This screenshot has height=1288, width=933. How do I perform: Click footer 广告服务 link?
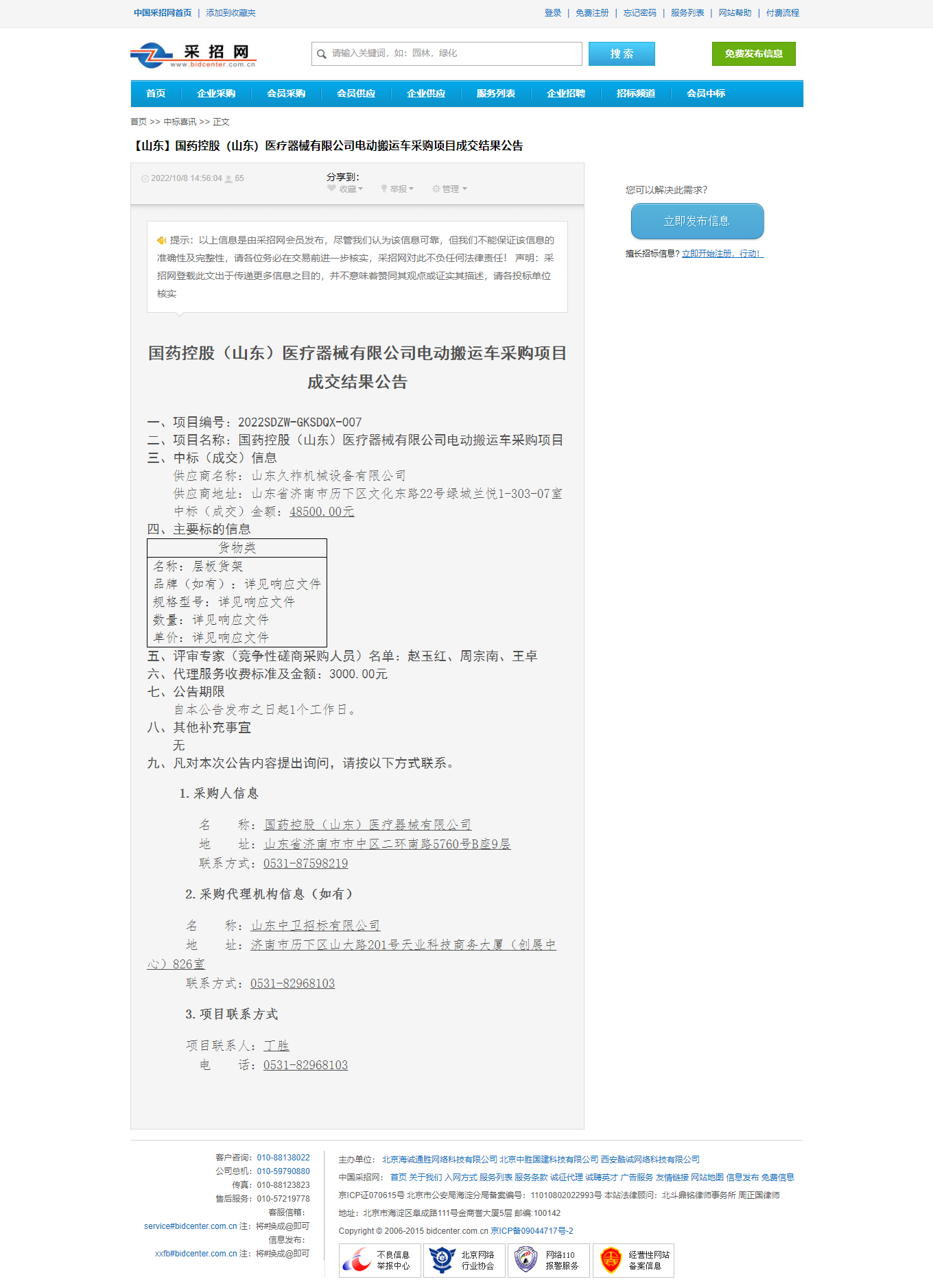click(637, 1178)
